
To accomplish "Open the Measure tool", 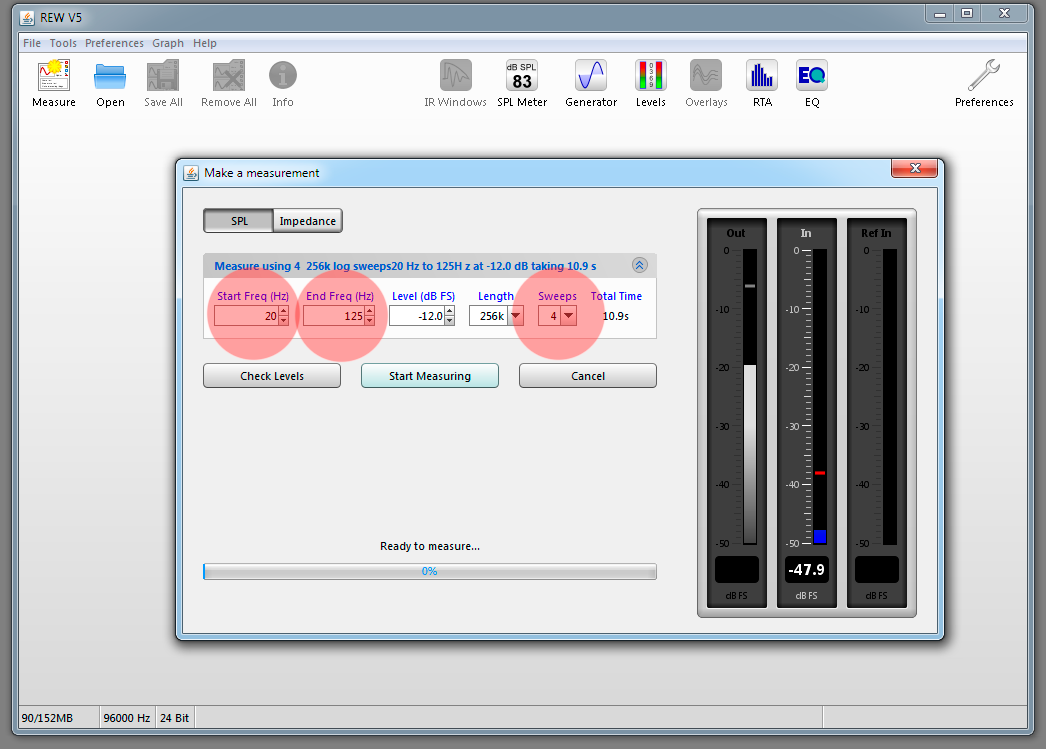I will tap(54, 83).
